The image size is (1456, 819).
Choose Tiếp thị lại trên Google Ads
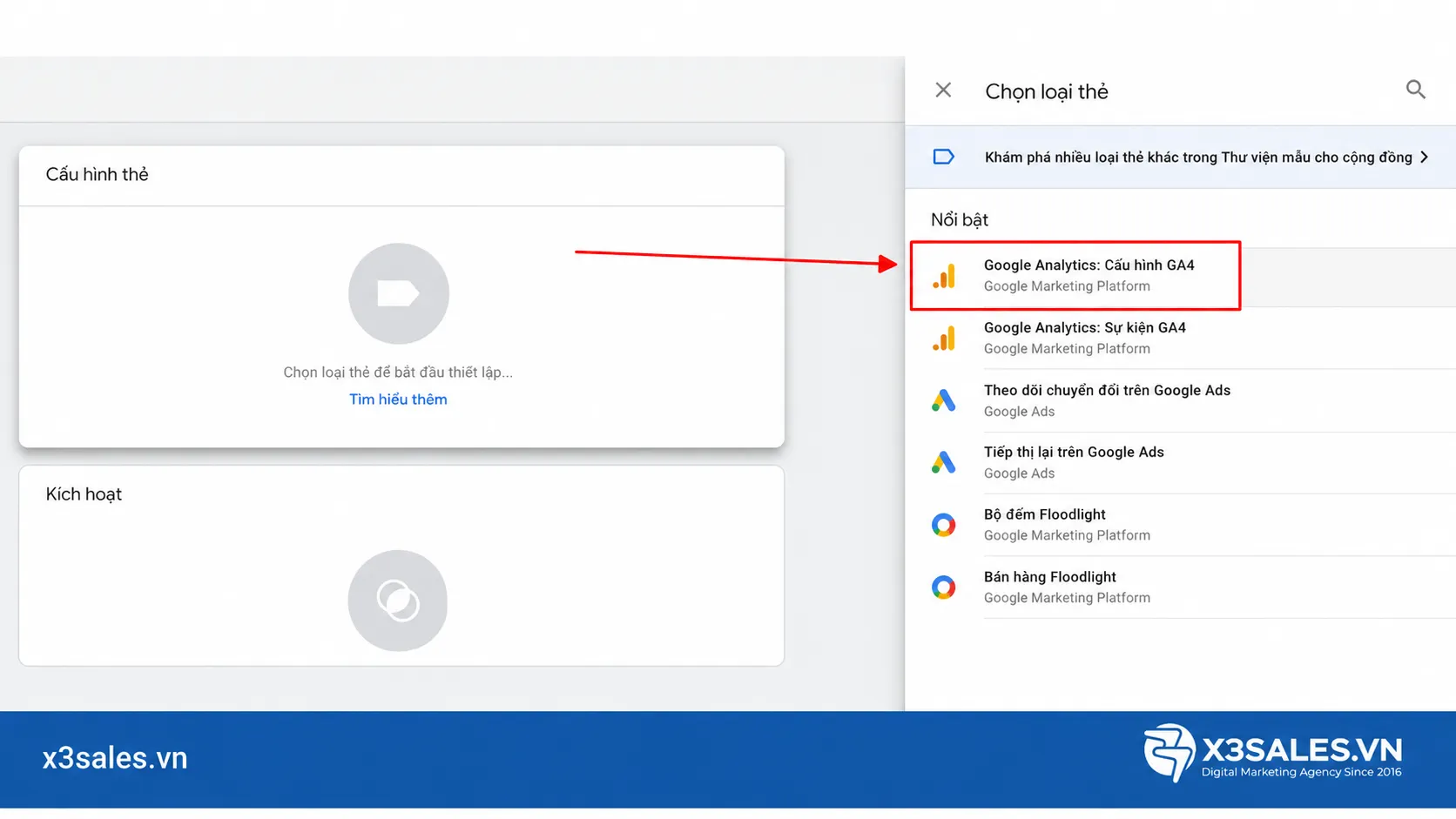point(1181,462)
